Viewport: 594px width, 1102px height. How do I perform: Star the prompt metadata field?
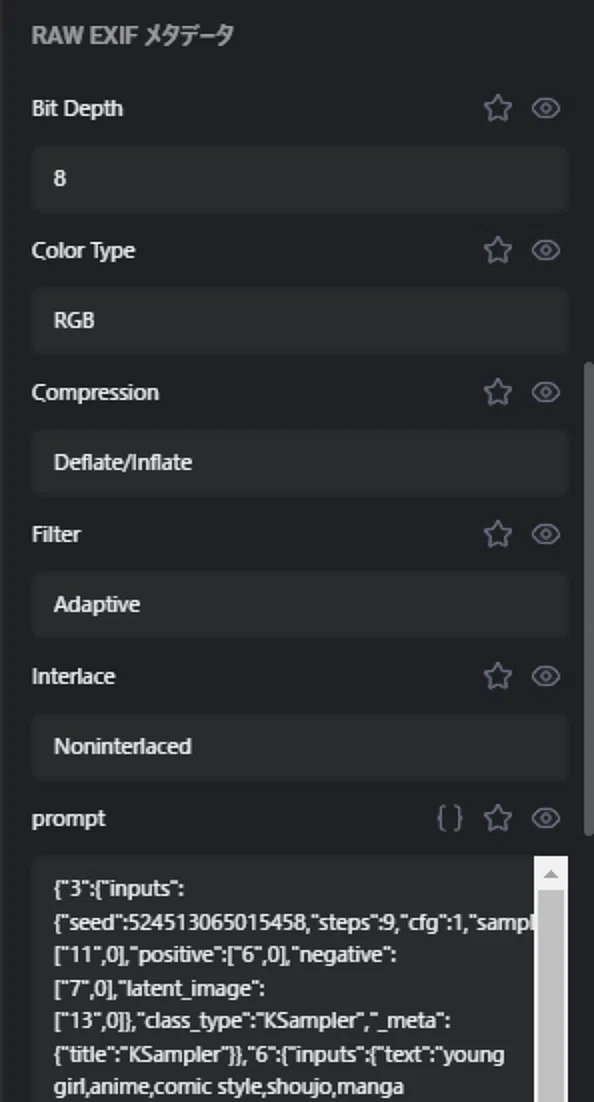pyautogui.click(x=498, y=818)
